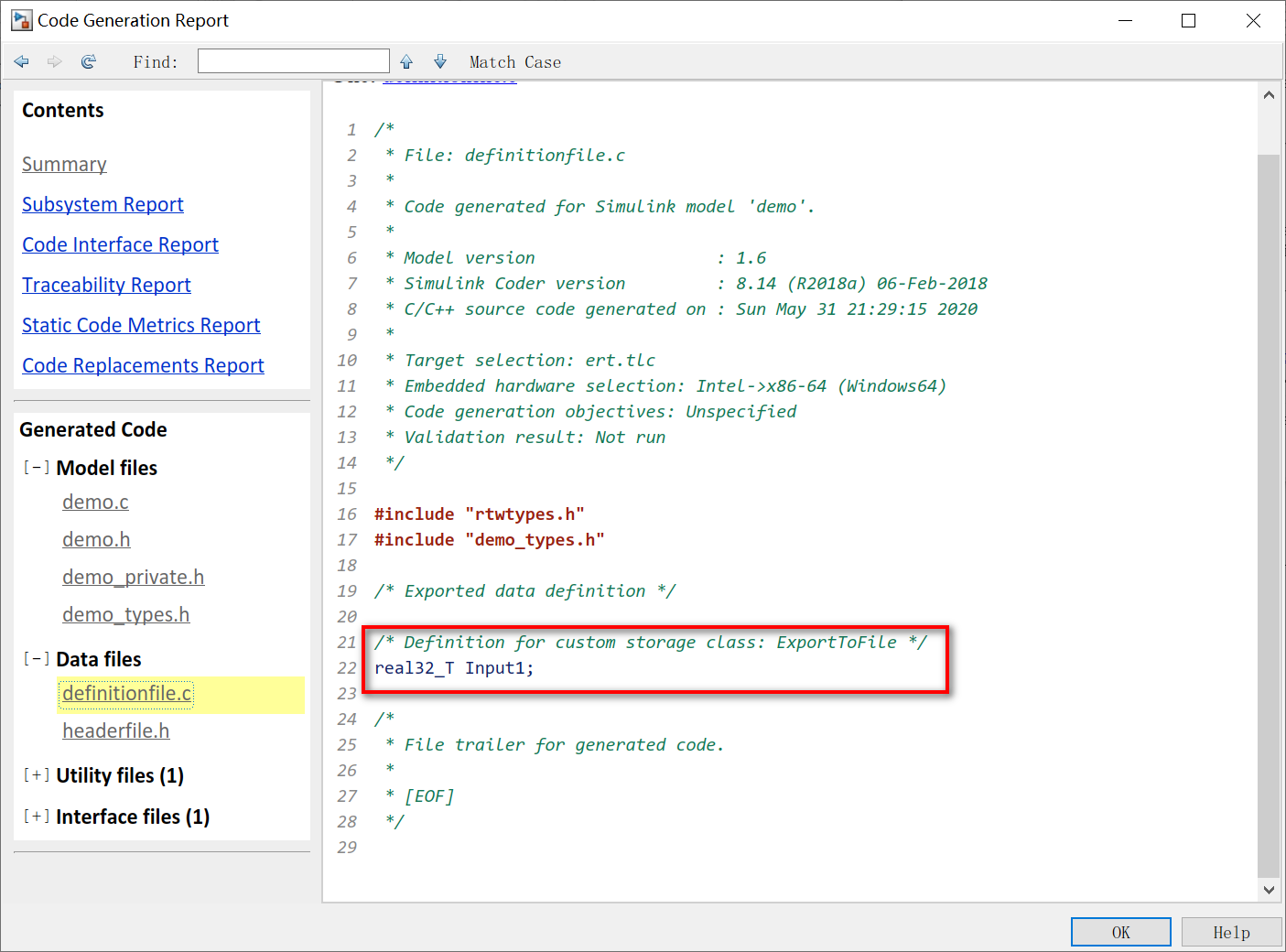This screenshot has width=1286, height=952.
Task: Expand the Utility files group
Action: (x=36, y=775)
